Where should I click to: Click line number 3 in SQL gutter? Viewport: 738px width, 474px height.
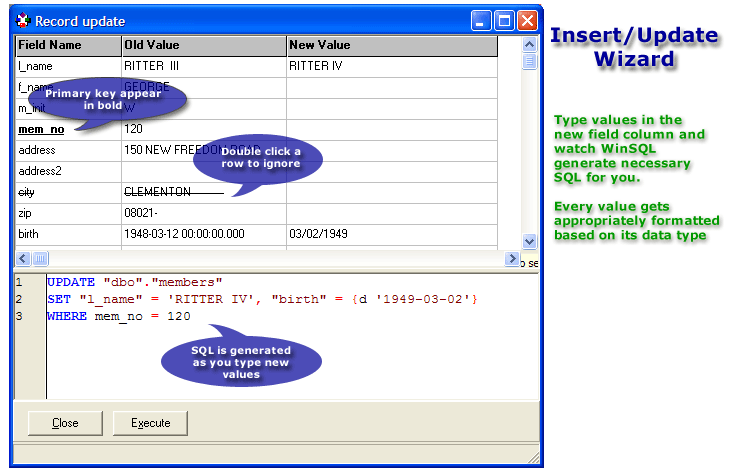point(19,316)
